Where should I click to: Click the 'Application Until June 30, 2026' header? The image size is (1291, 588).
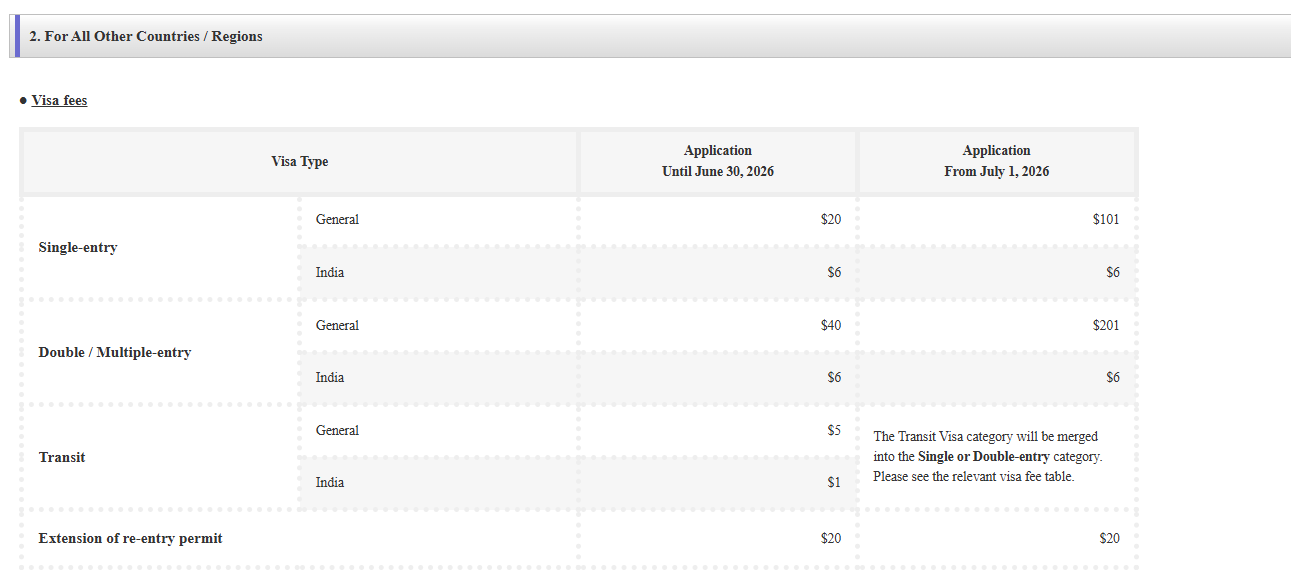coord(718,162)
